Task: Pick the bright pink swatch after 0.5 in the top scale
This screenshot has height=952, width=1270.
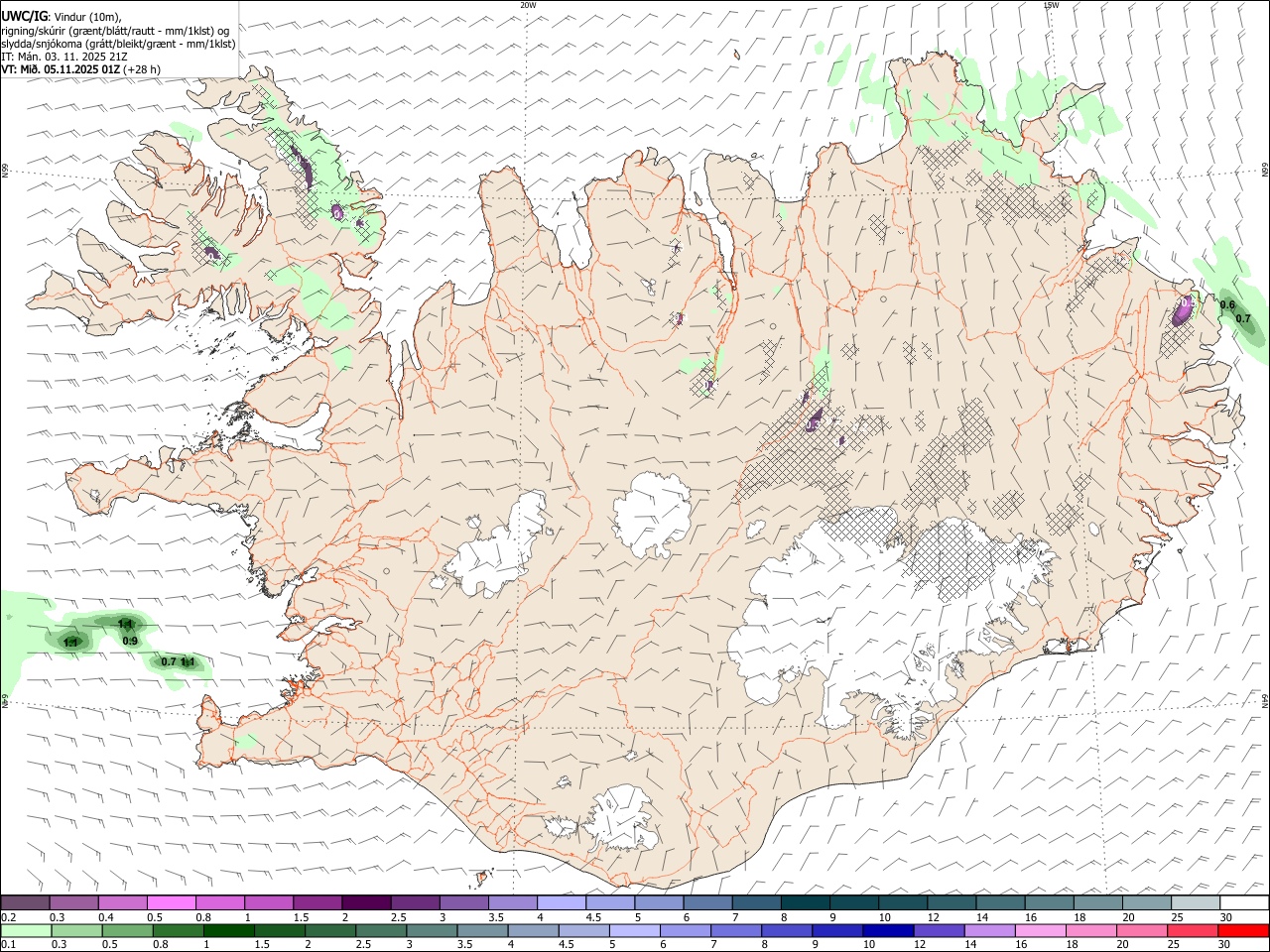Action: [171, 903]
